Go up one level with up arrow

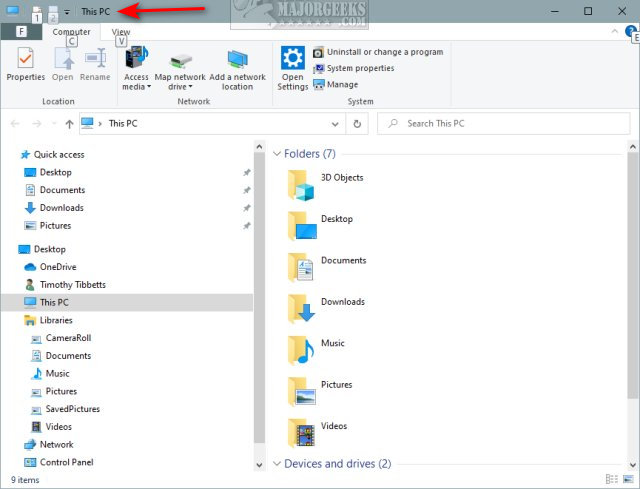click(x=69, y=124)
